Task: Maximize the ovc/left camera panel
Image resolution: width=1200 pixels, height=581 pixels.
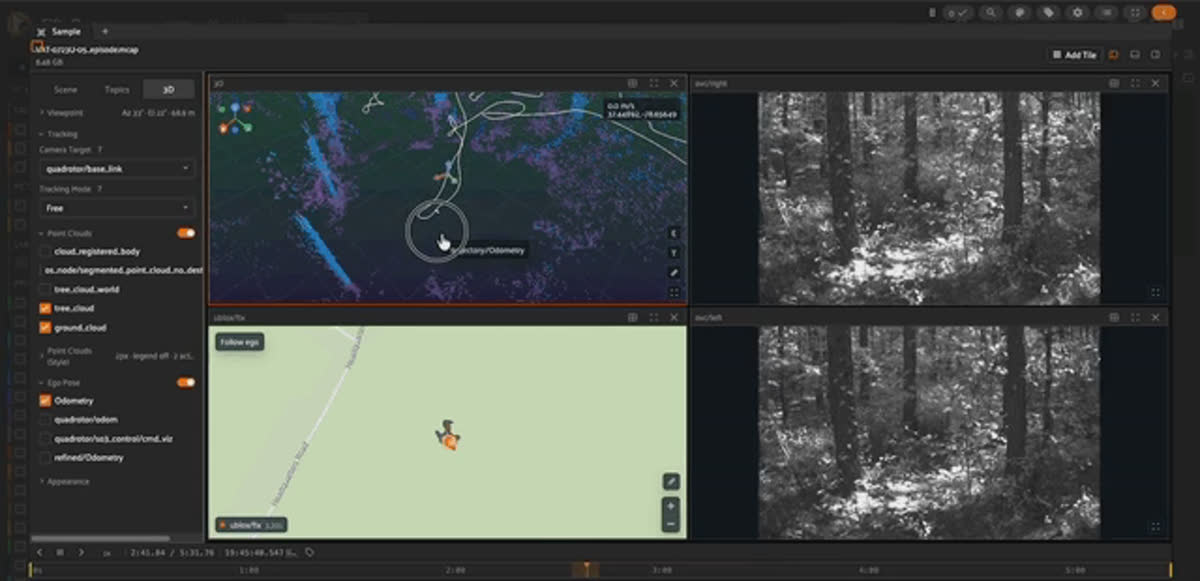Action: (x=1135, y=317)
